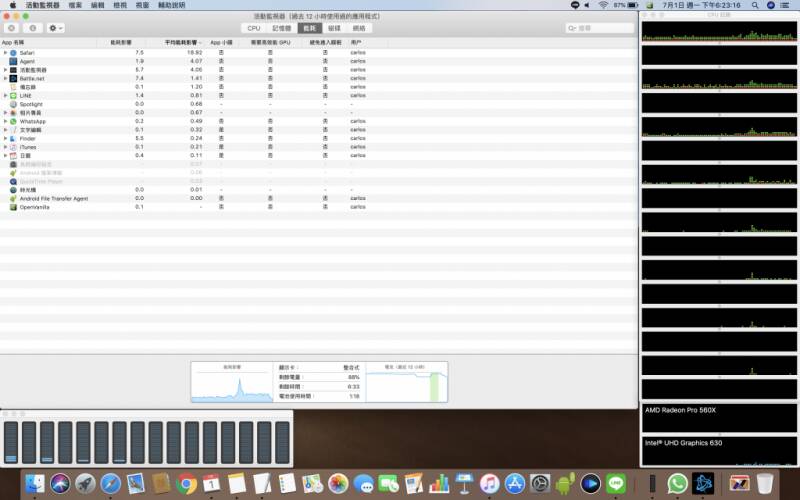Open Keynote from the Dock
Viewport: 800px width, 500px height.
click(464, 483)
